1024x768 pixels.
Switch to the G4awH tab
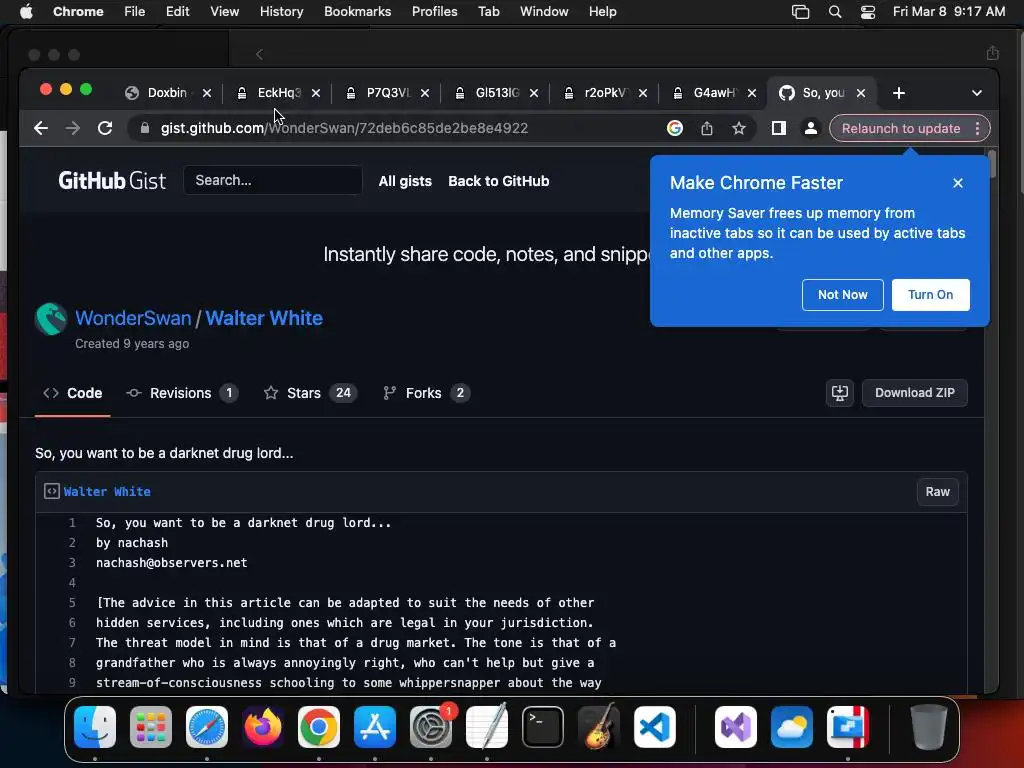[715, 93]
